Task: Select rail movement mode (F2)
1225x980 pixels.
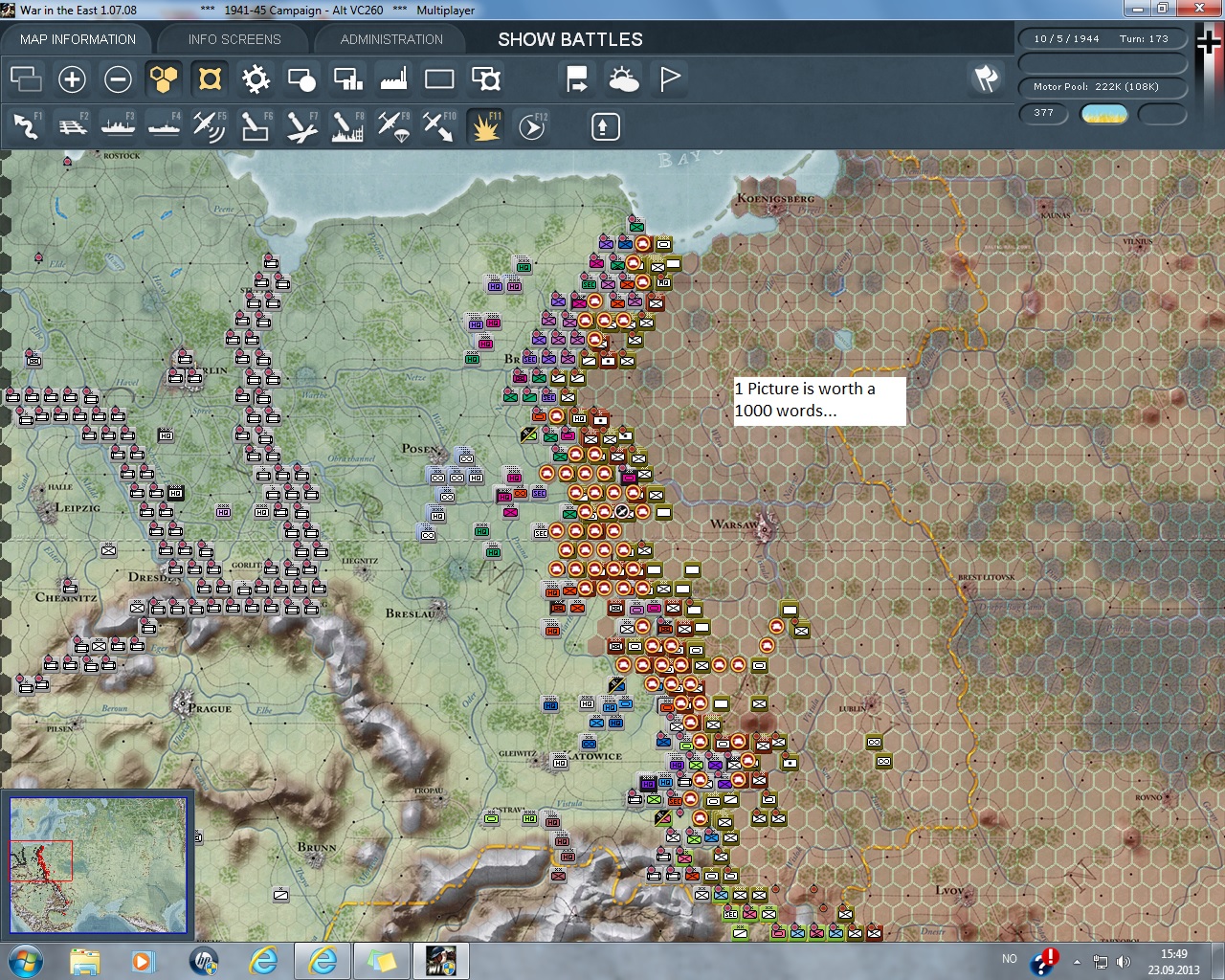Action: pos(73,126)
